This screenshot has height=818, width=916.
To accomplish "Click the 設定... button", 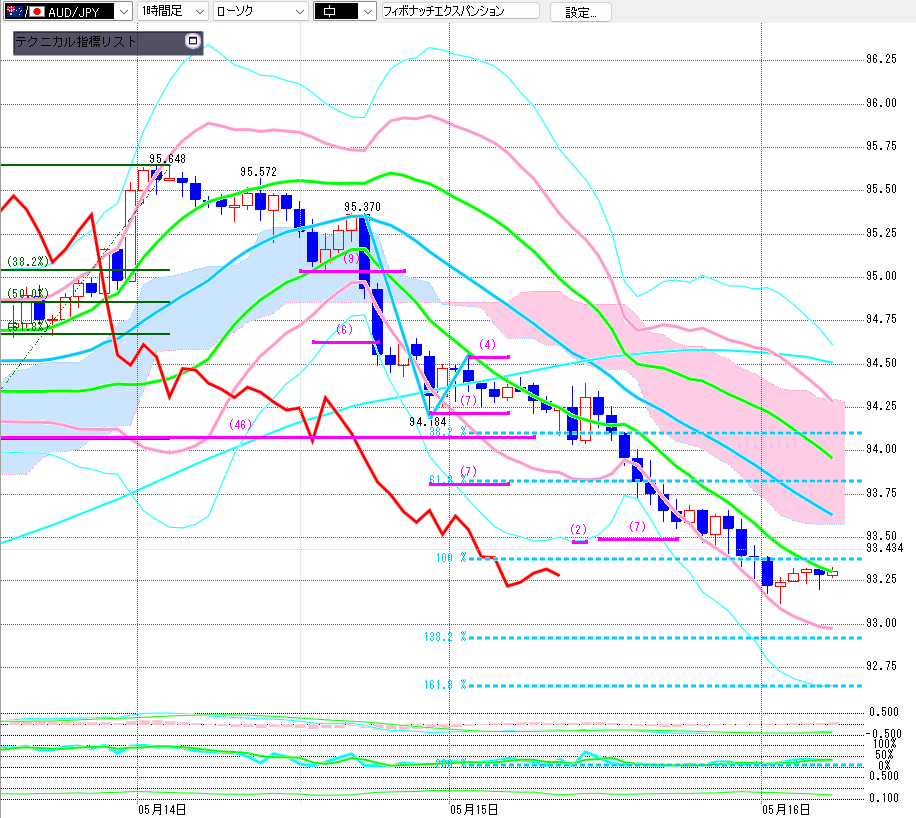I will 581,12.
